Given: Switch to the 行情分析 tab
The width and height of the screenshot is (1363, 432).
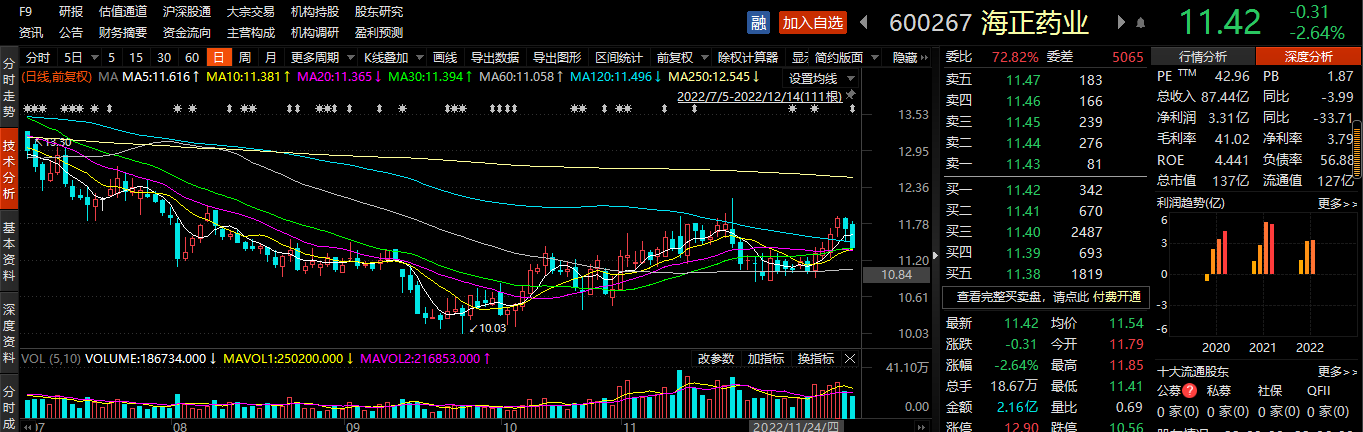Looking at the screenshot, I should 1203,56.
